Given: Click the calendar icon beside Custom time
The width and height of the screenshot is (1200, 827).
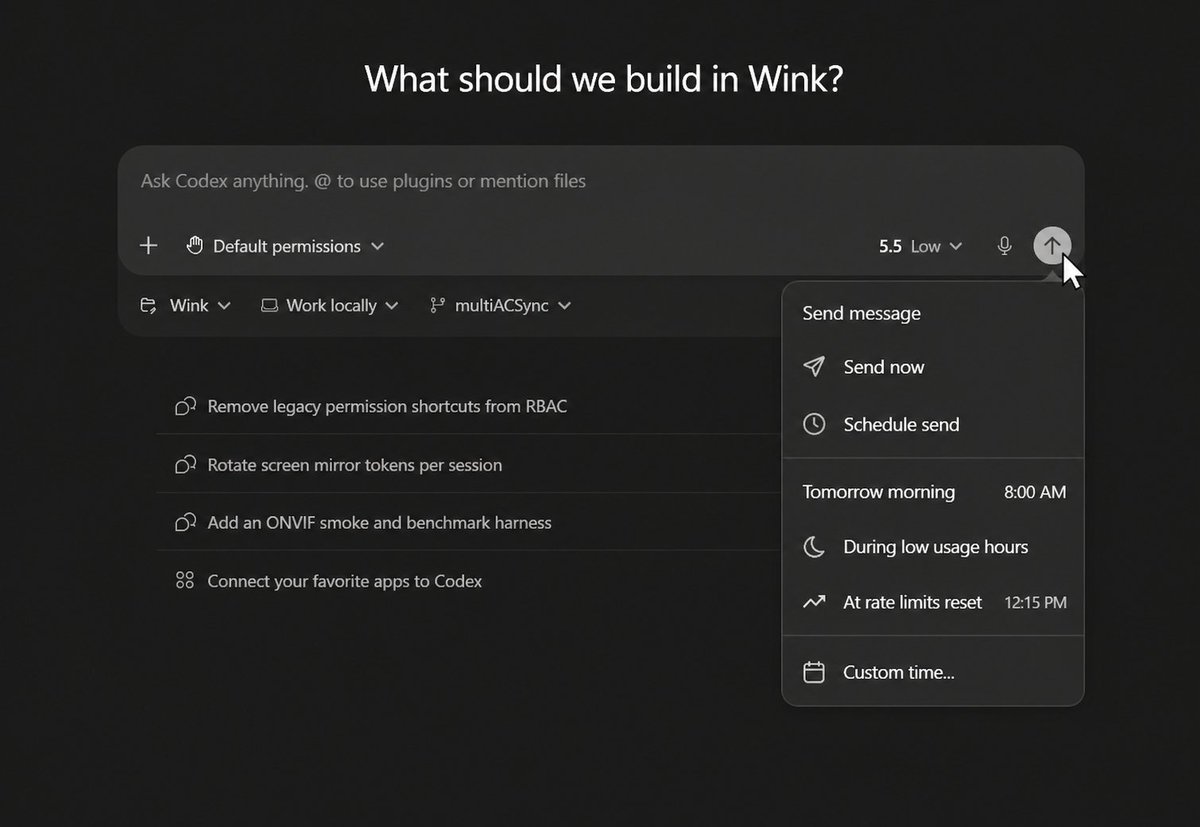Looking at the screenshot, I should [x=814, y=672].
